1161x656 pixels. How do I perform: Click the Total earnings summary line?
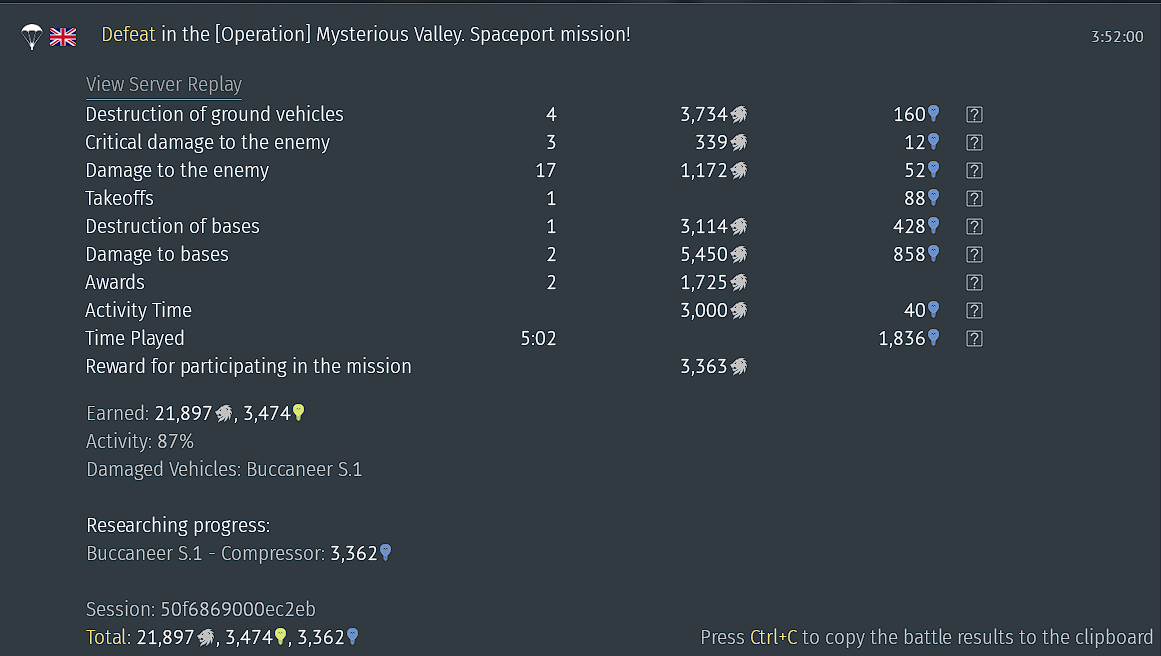222,637
